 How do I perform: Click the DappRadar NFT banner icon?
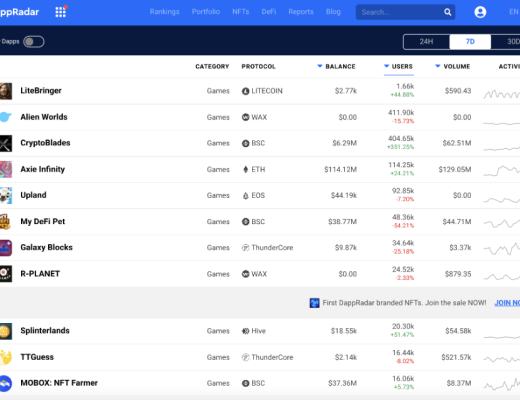314,303
